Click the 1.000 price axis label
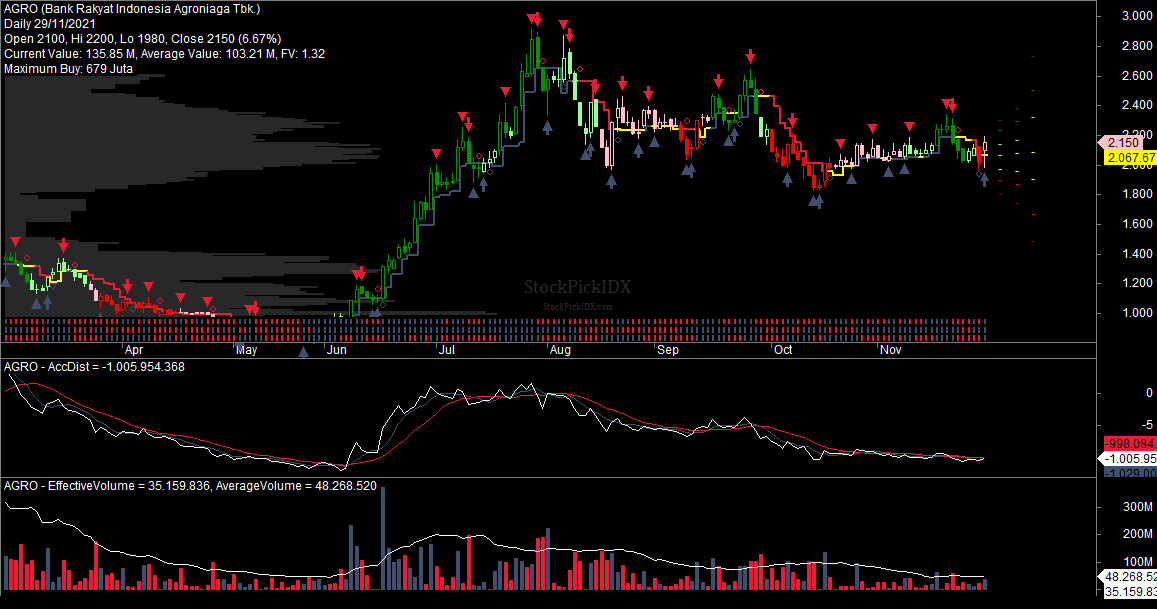 click(1137, 312)
